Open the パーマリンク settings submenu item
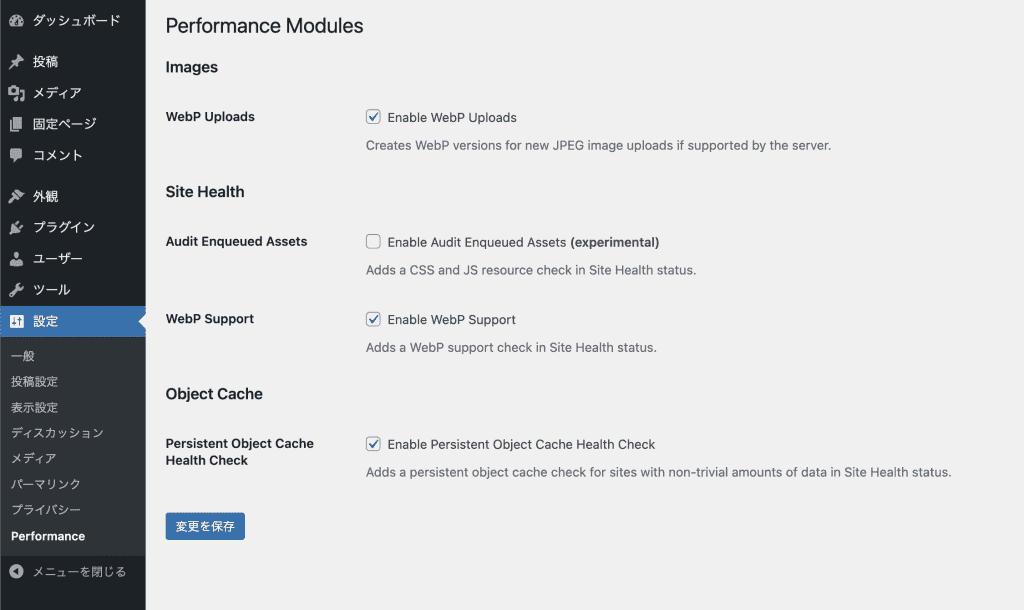The image size is (1024, 610). point(46,484)
